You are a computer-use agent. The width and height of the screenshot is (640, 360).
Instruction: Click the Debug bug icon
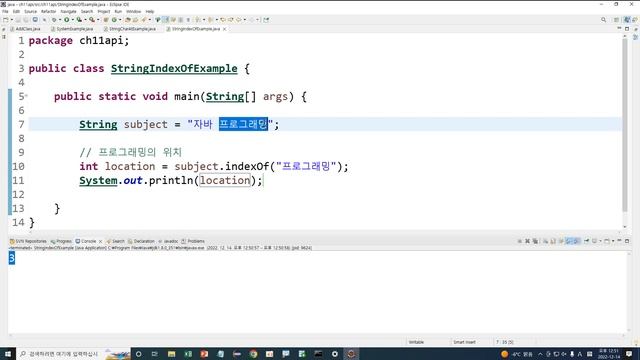[54, 20]
